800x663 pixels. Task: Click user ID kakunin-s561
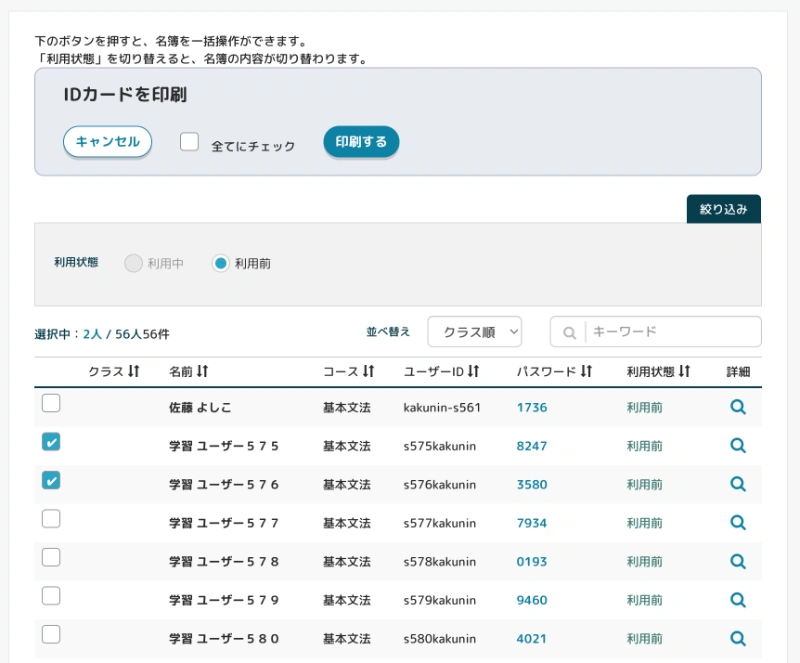(442, 407)
